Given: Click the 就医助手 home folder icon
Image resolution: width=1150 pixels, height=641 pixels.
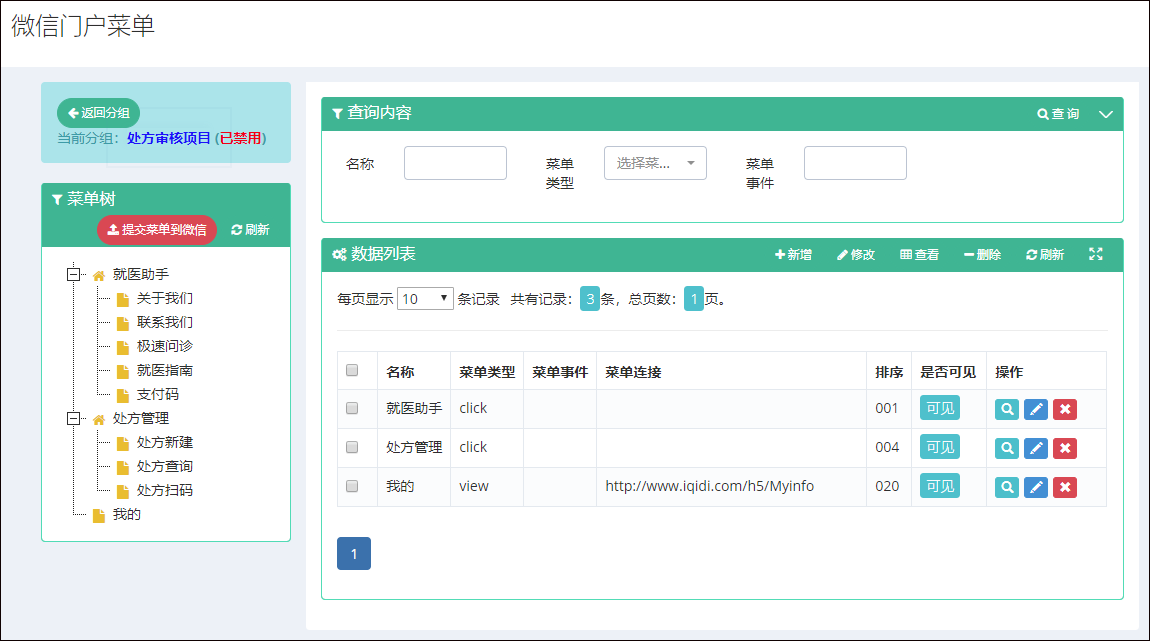Looking at the screenshot, I should coord(99,276).
